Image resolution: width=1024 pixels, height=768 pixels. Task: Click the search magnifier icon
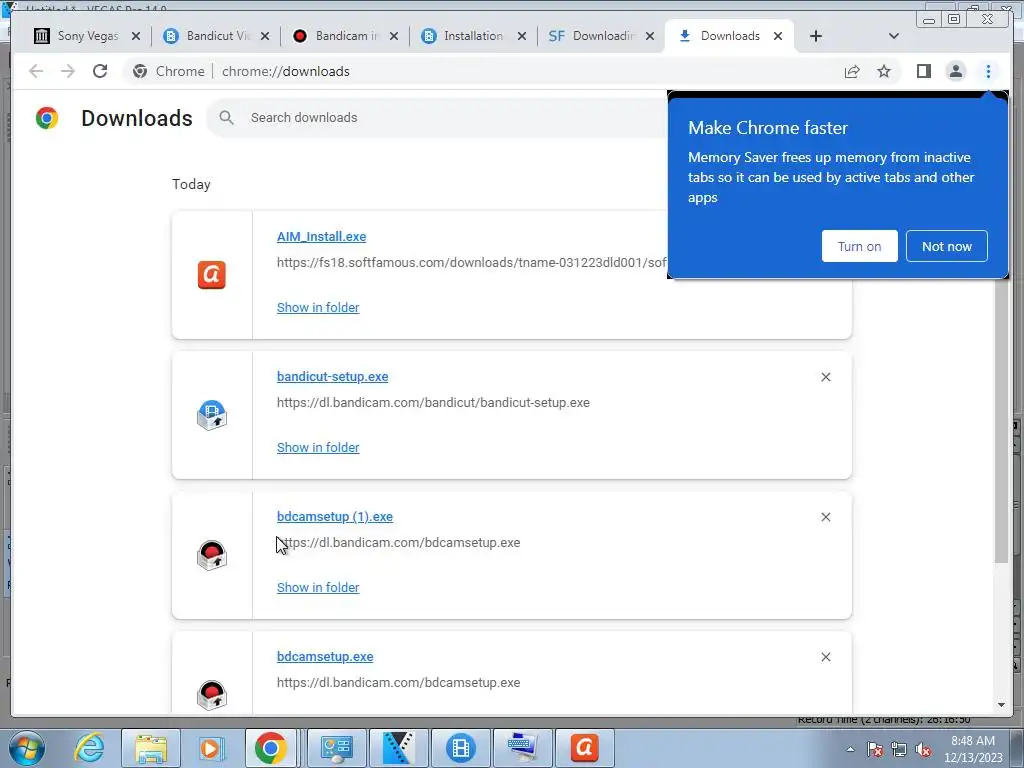(227, 118)
